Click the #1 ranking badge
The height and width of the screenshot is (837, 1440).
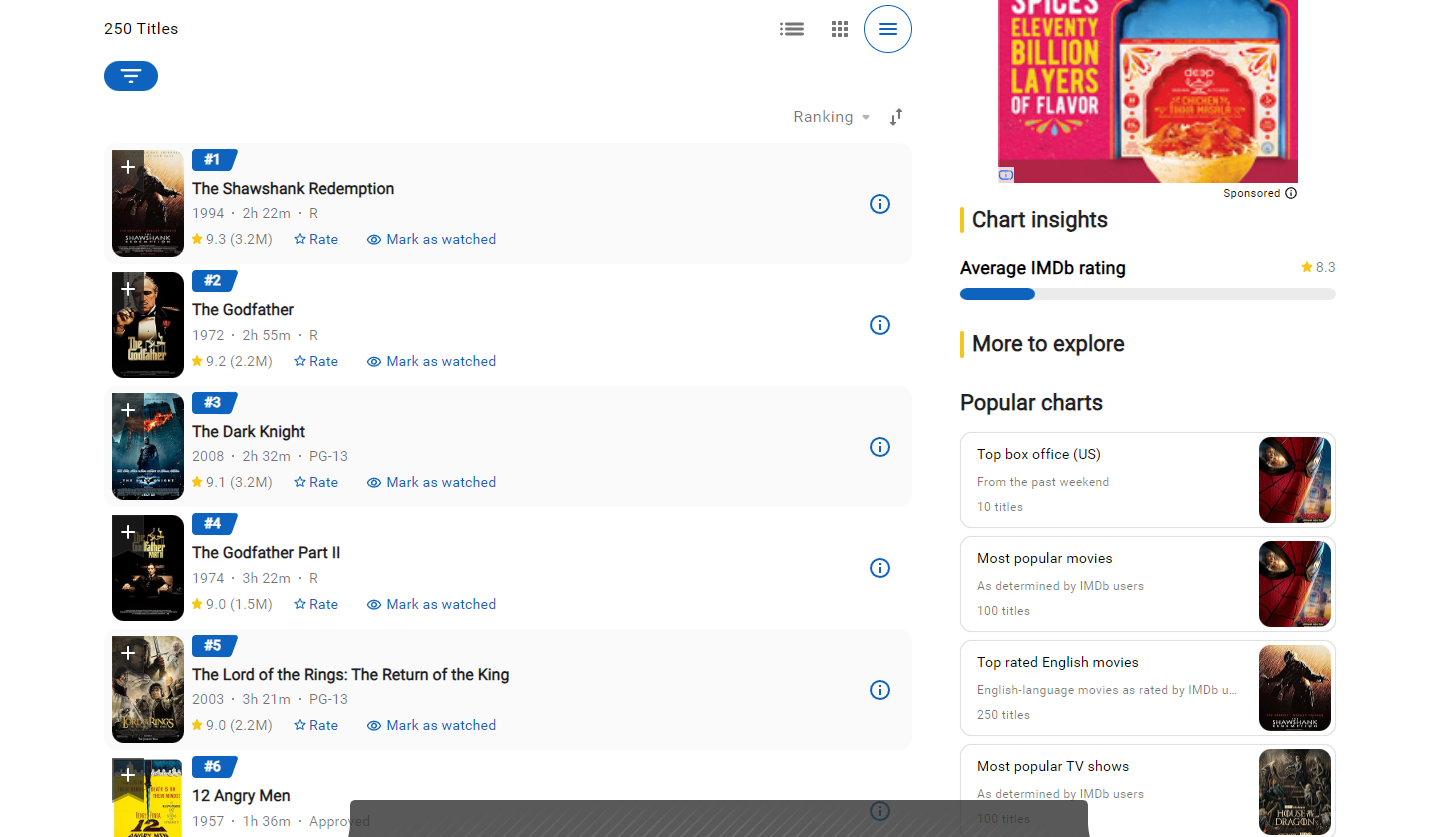click(214, 160)
